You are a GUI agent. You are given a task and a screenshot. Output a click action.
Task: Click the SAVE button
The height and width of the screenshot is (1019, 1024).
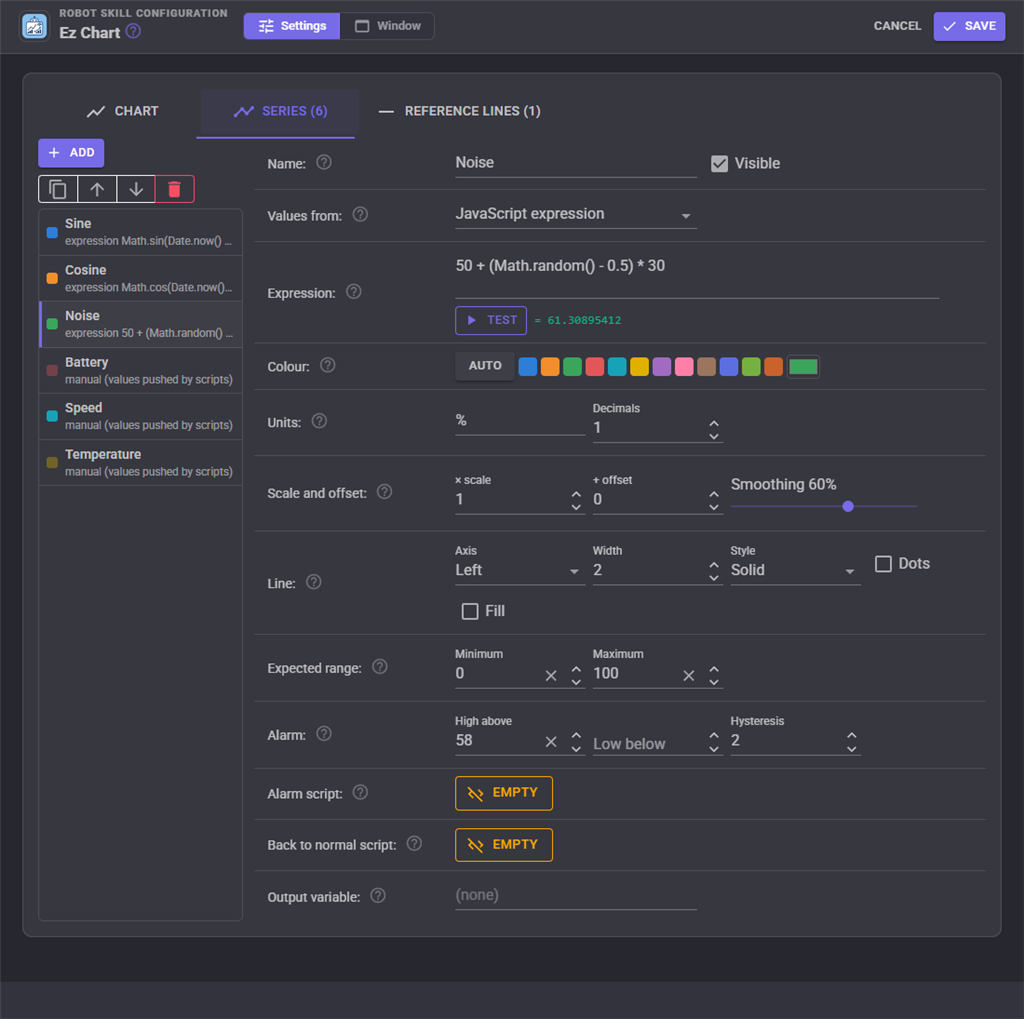coord(969,26)
